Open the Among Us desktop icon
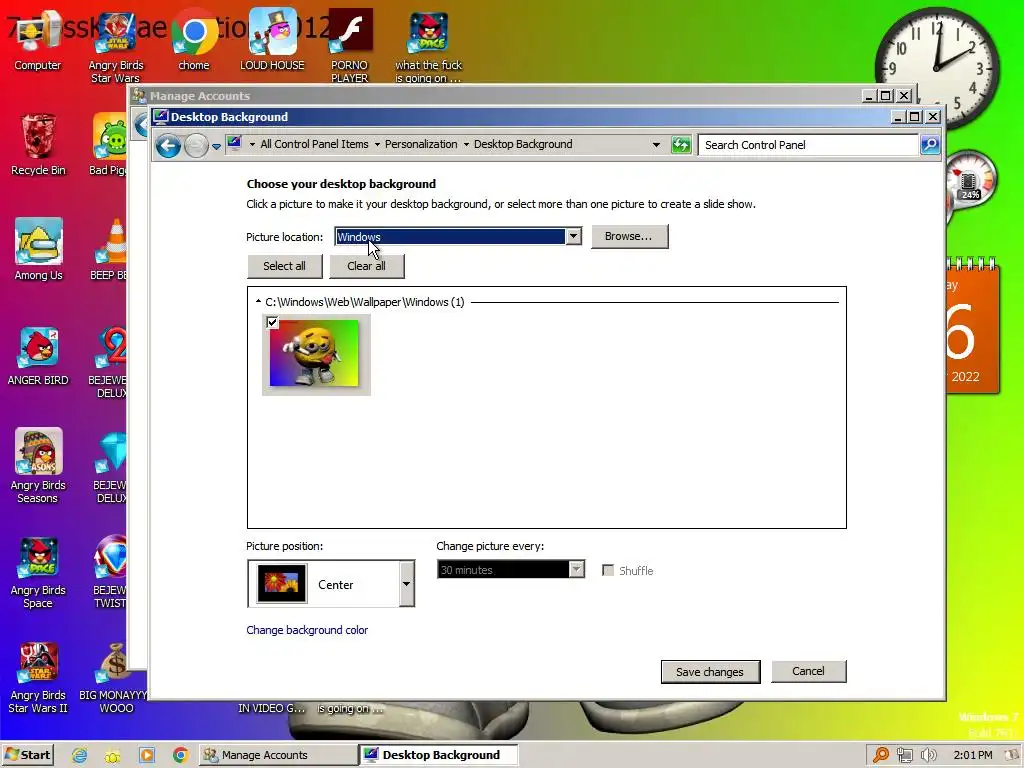 tap(38, 249)
